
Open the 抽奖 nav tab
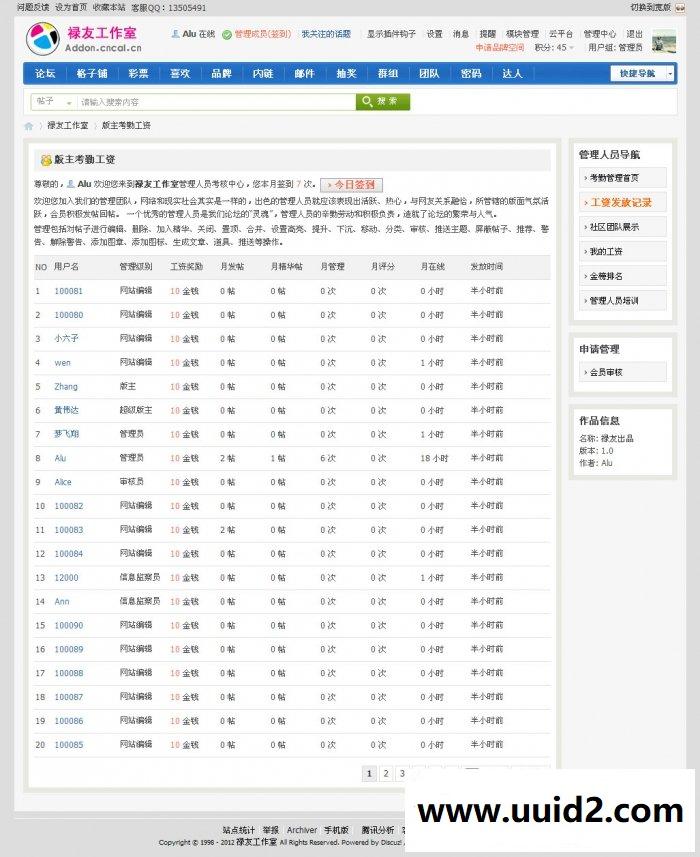pyautogui.click(x=346, y=73)
